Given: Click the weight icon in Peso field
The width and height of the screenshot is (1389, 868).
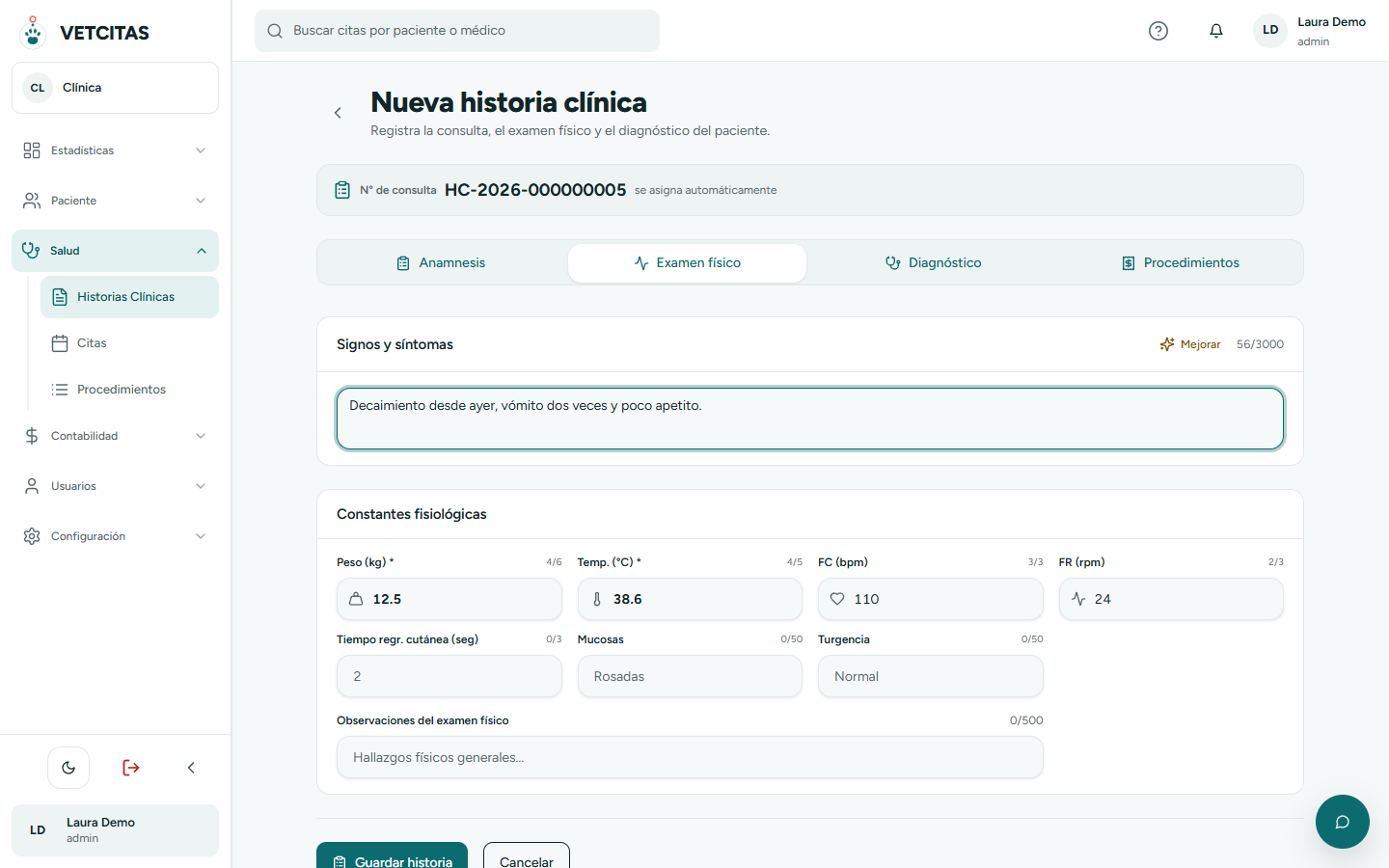Looking at the screenshot, I should click(x=356, y=599).
